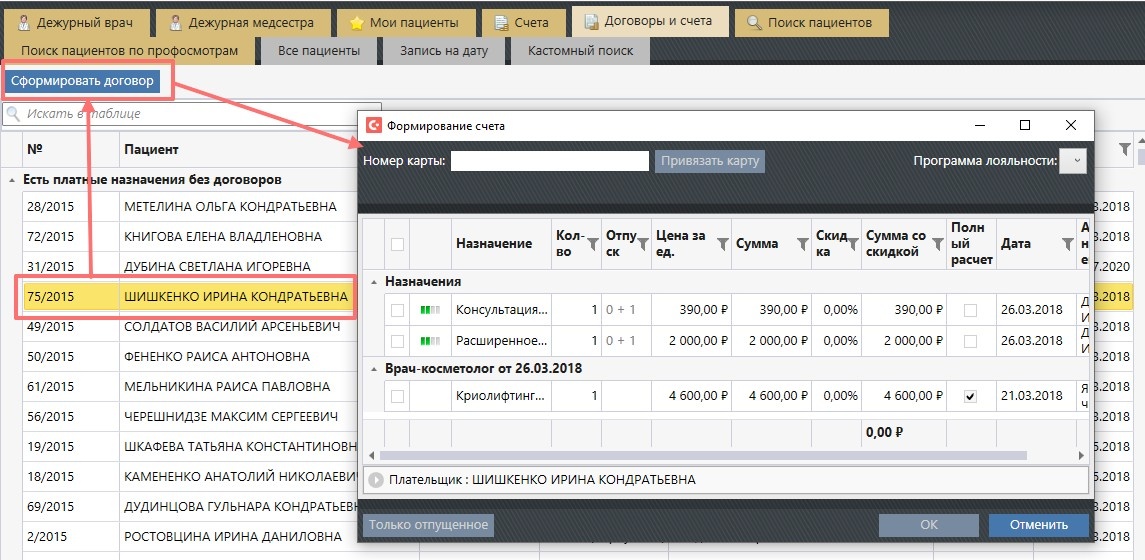Tick the selection checkbox for the Консультация row

click(397, 311)
